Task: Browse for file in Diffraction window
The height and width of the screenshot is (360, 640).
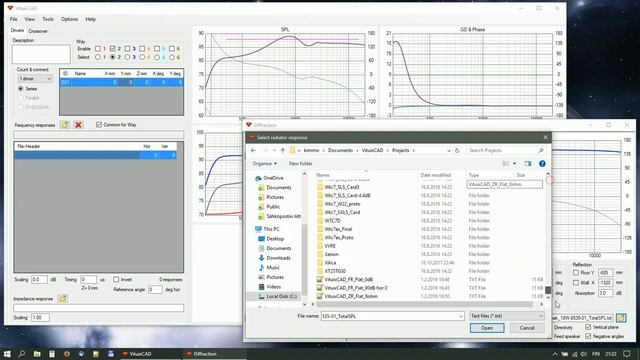Action: pyautogui.click(x=621, y=318)
